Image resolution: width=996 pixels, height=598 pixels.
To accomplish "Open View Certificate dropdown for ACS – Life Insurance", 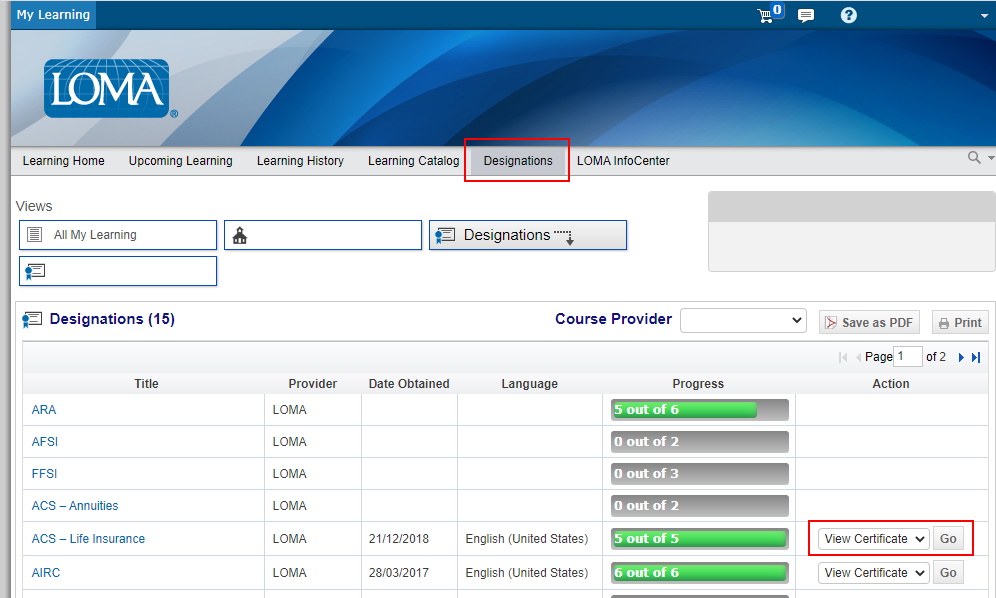I will coord(873,539).
